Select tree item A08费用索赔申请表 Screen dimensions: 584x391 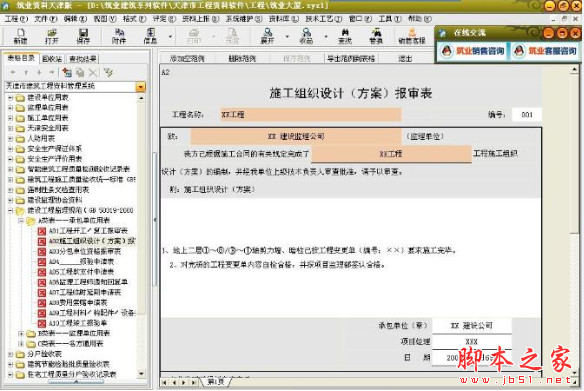click(78, 302)
